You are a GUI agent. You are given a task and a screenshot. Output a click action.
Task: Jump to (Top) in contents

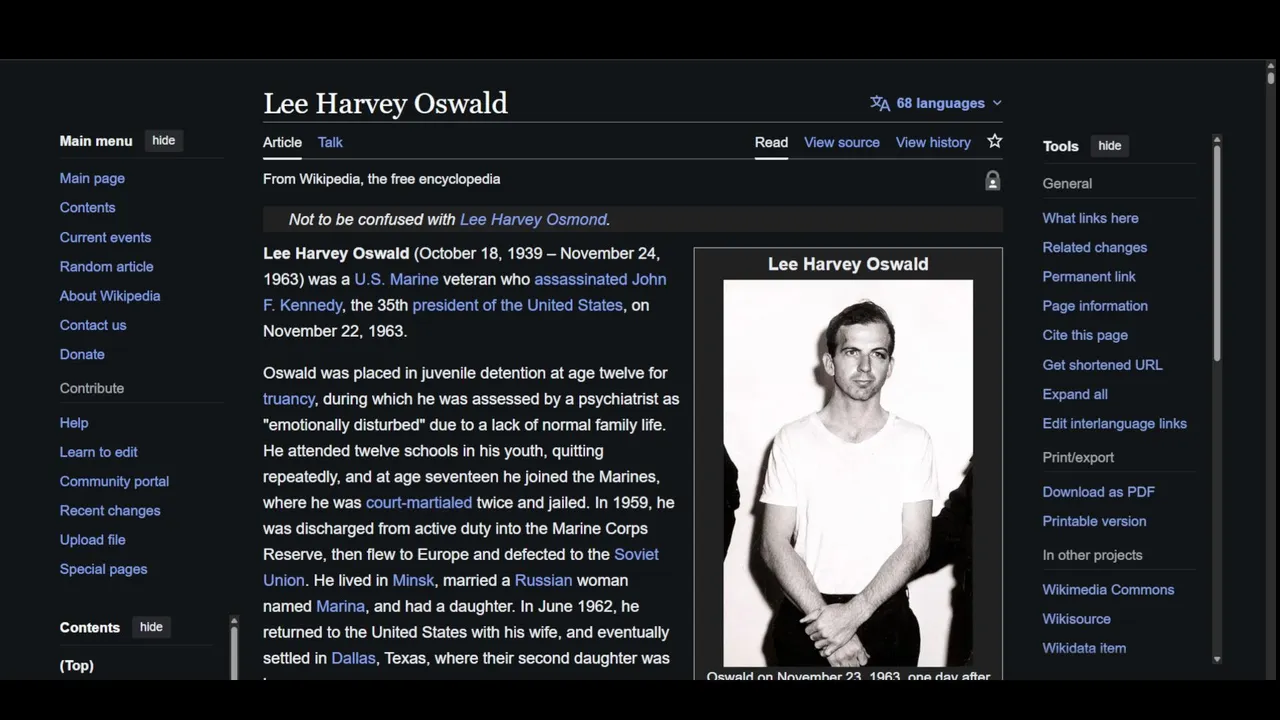77,665
